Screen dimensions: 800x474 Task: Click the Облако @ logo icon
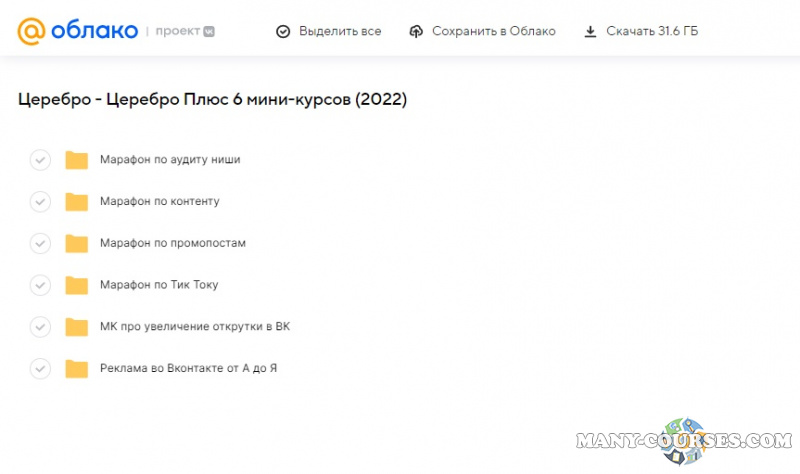32,31
